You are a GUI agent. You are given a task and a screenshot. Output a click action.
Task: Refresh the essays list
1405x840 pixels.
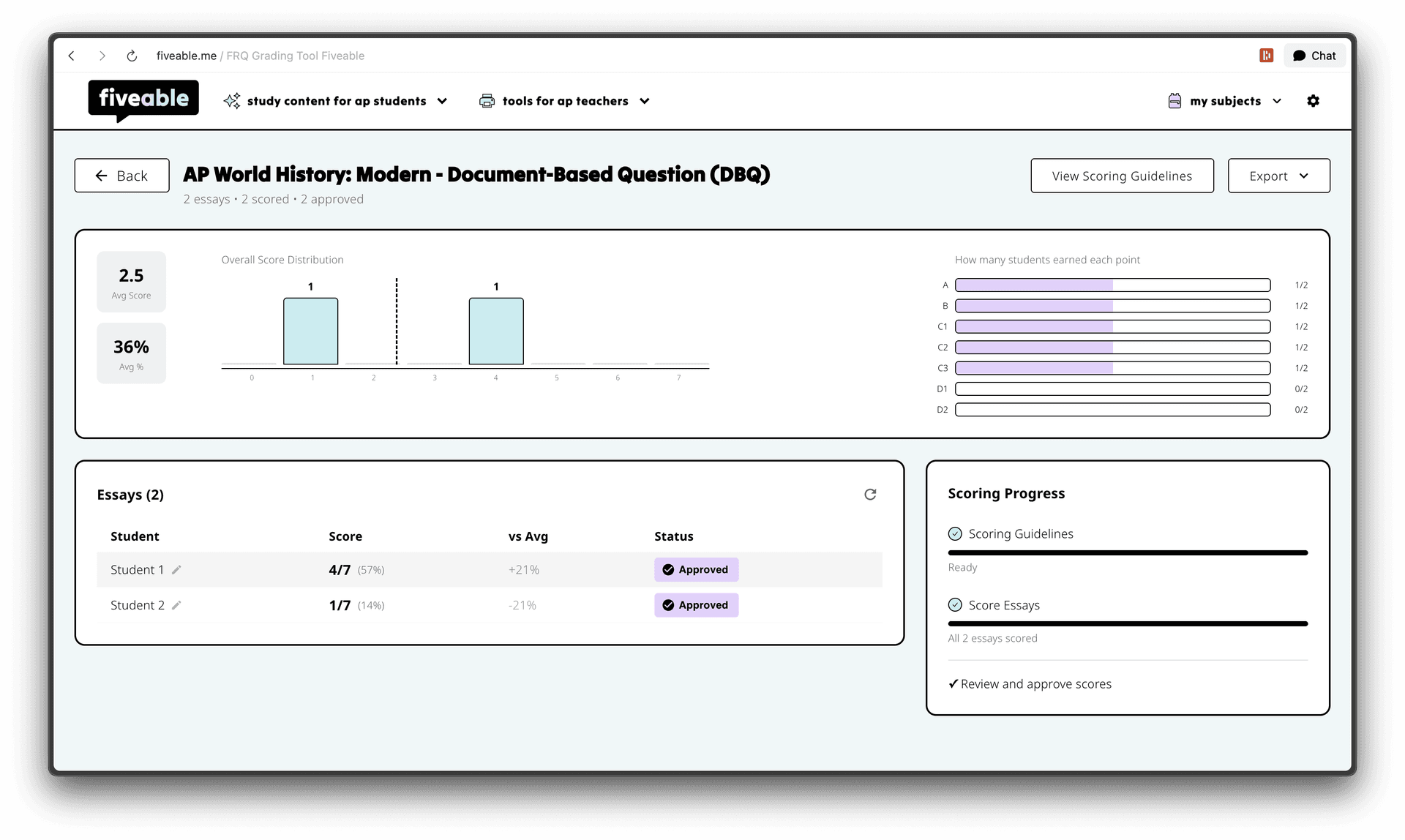(870, 495)
